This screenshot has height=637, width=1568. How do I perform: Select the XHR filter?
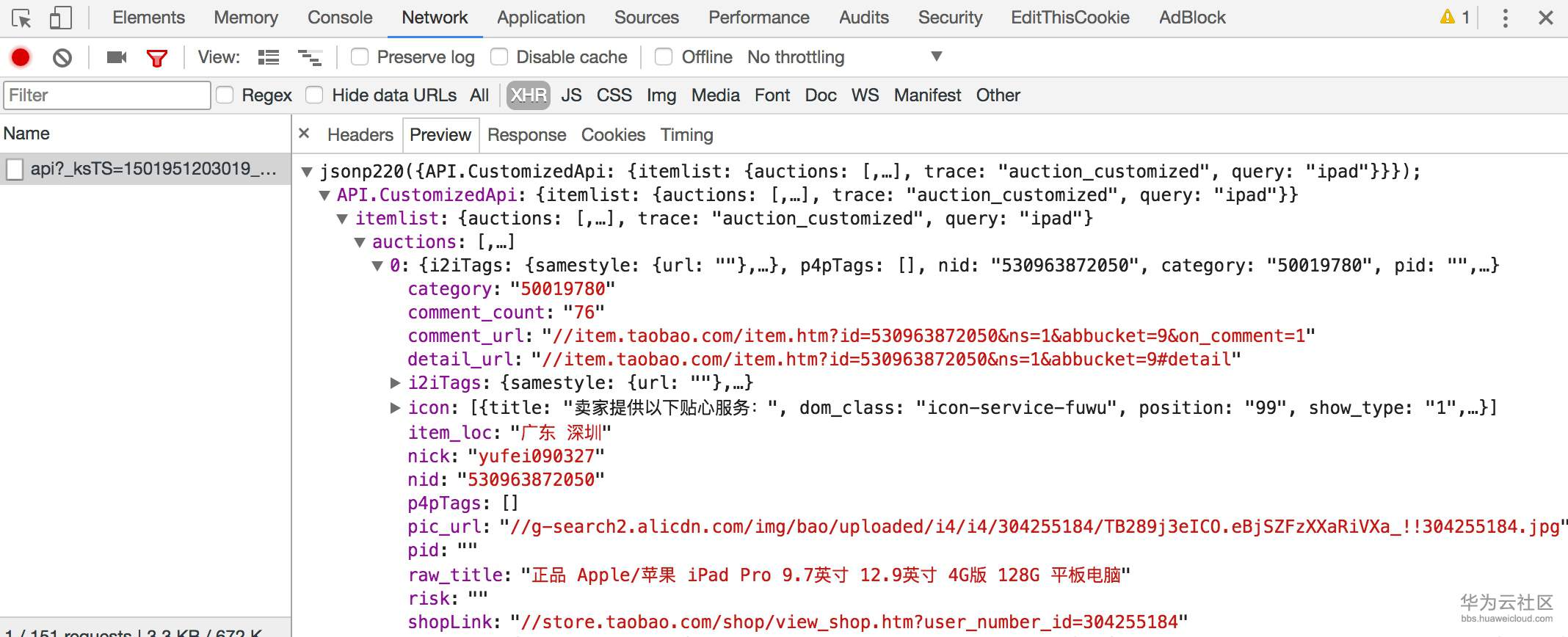[x=529, y=95]
